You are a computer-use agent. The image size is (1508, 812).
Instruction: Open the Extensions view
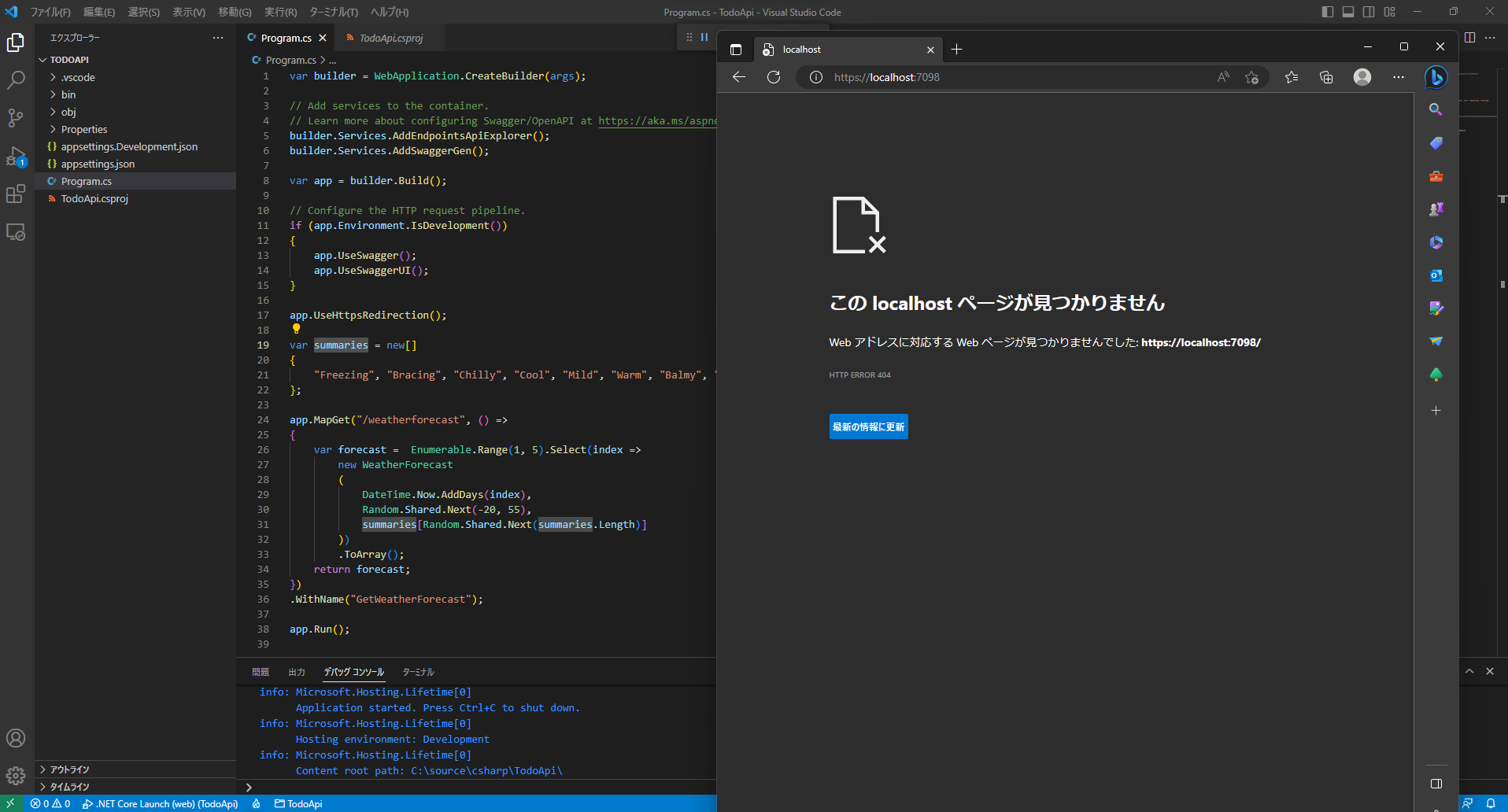coord(16,194)
